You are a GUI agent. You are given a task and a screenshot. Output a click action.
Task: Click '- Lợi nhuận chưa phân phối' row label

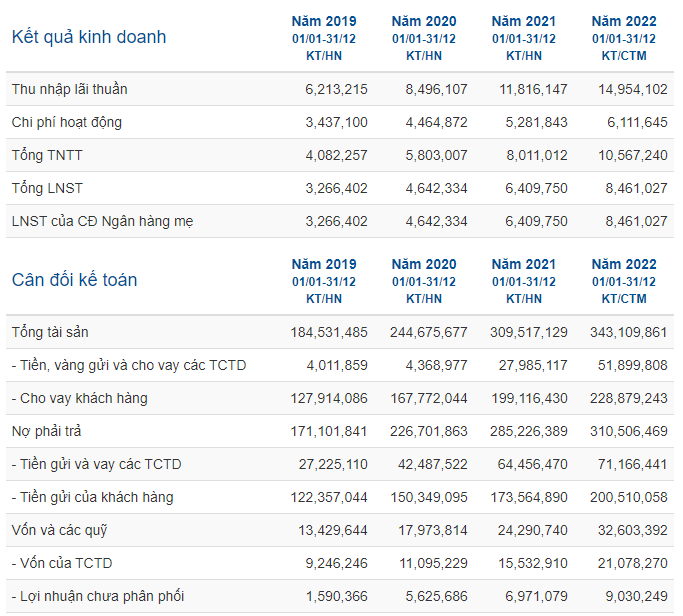tap(98, 596)
